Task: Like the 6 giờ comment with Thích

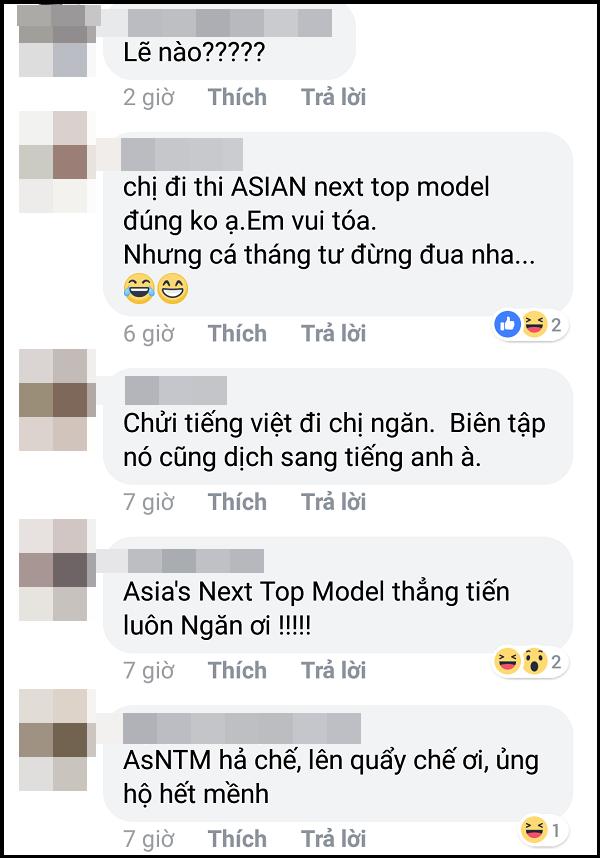Action: tap(237, 333)
